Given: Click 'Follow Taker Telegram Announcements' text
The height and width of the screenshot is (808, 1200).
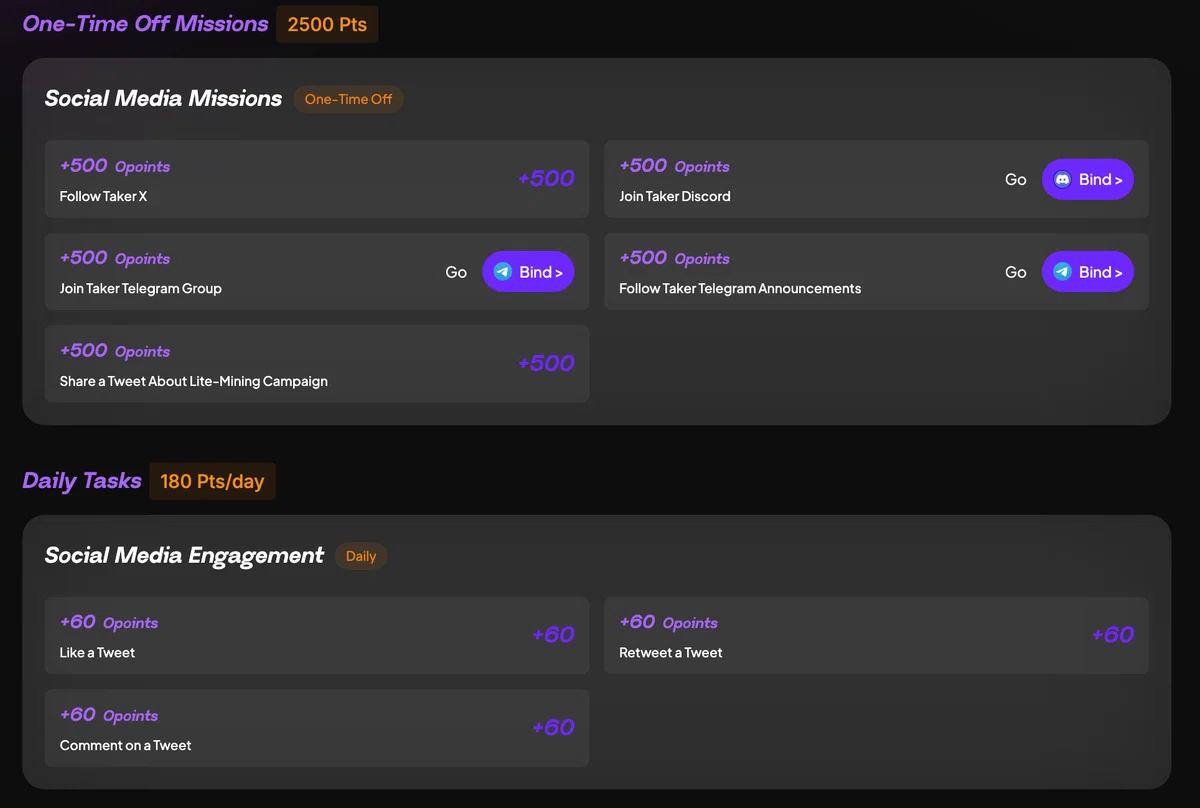Looking at the screenshot, I should coord(740,289).
